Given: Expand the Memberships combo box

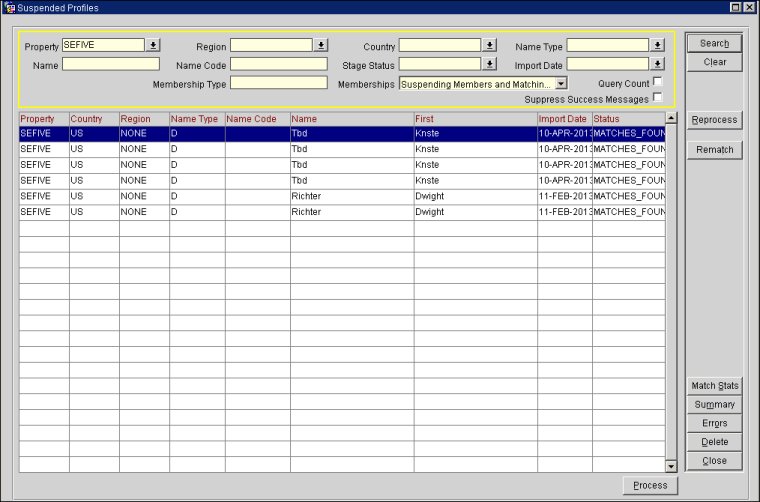Looking at the screenshot, I should coord(561,84).
